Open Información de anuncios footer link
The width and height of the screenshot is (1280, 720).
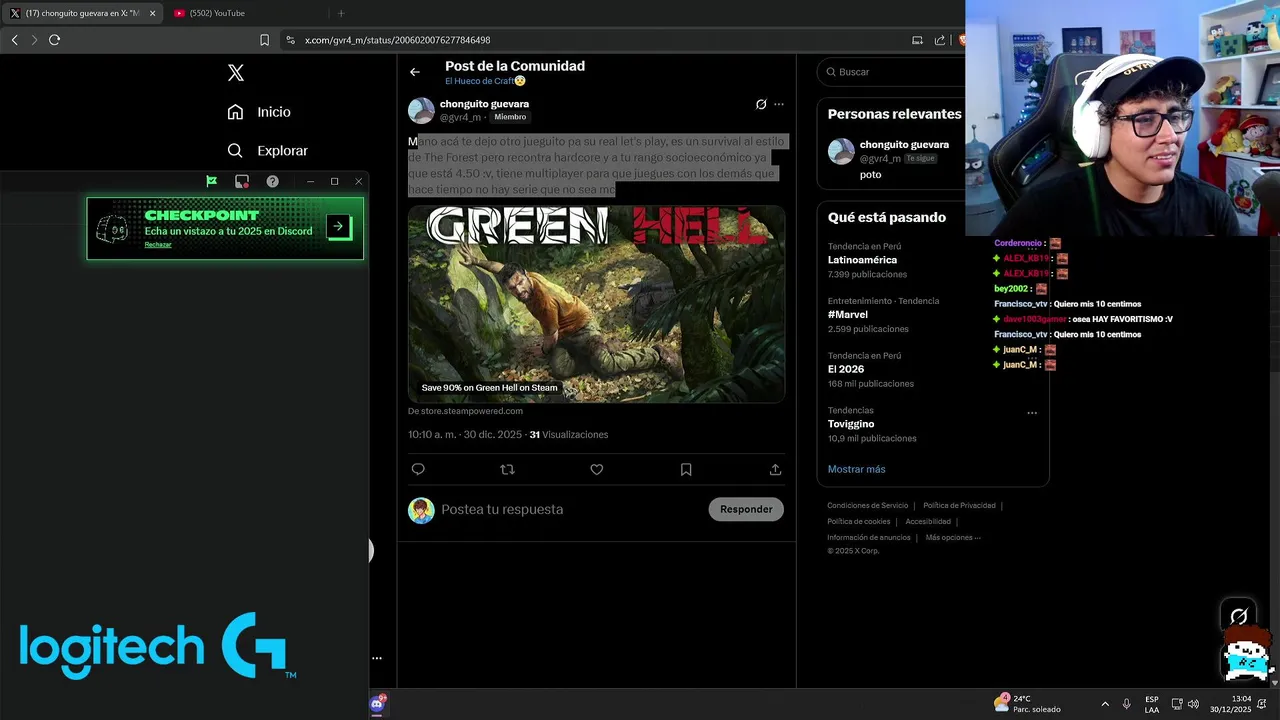pyautogui.click(x=869, y=538)
